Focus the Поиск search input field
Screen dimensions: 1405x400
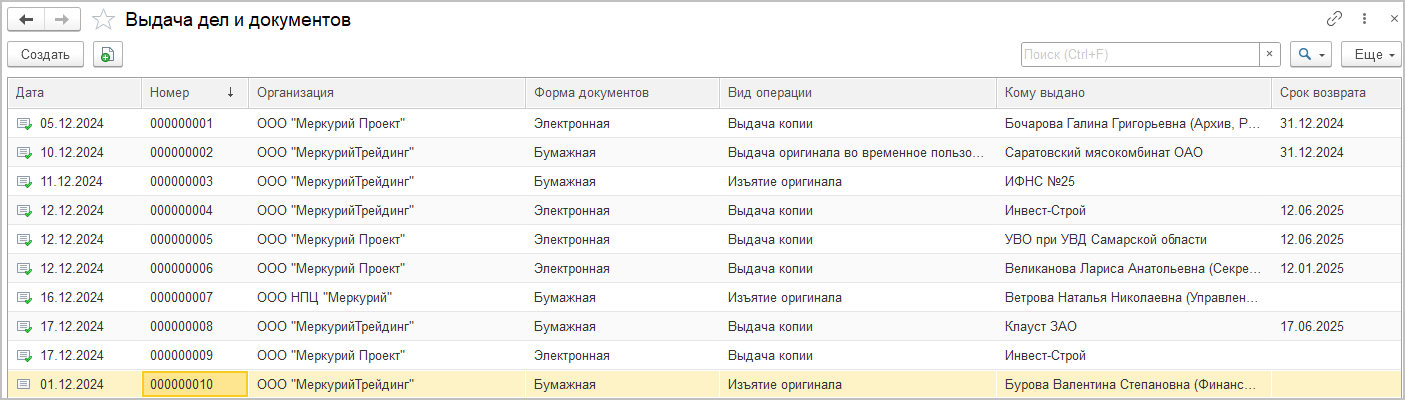pyautogui.click(x=1139, y=54)
